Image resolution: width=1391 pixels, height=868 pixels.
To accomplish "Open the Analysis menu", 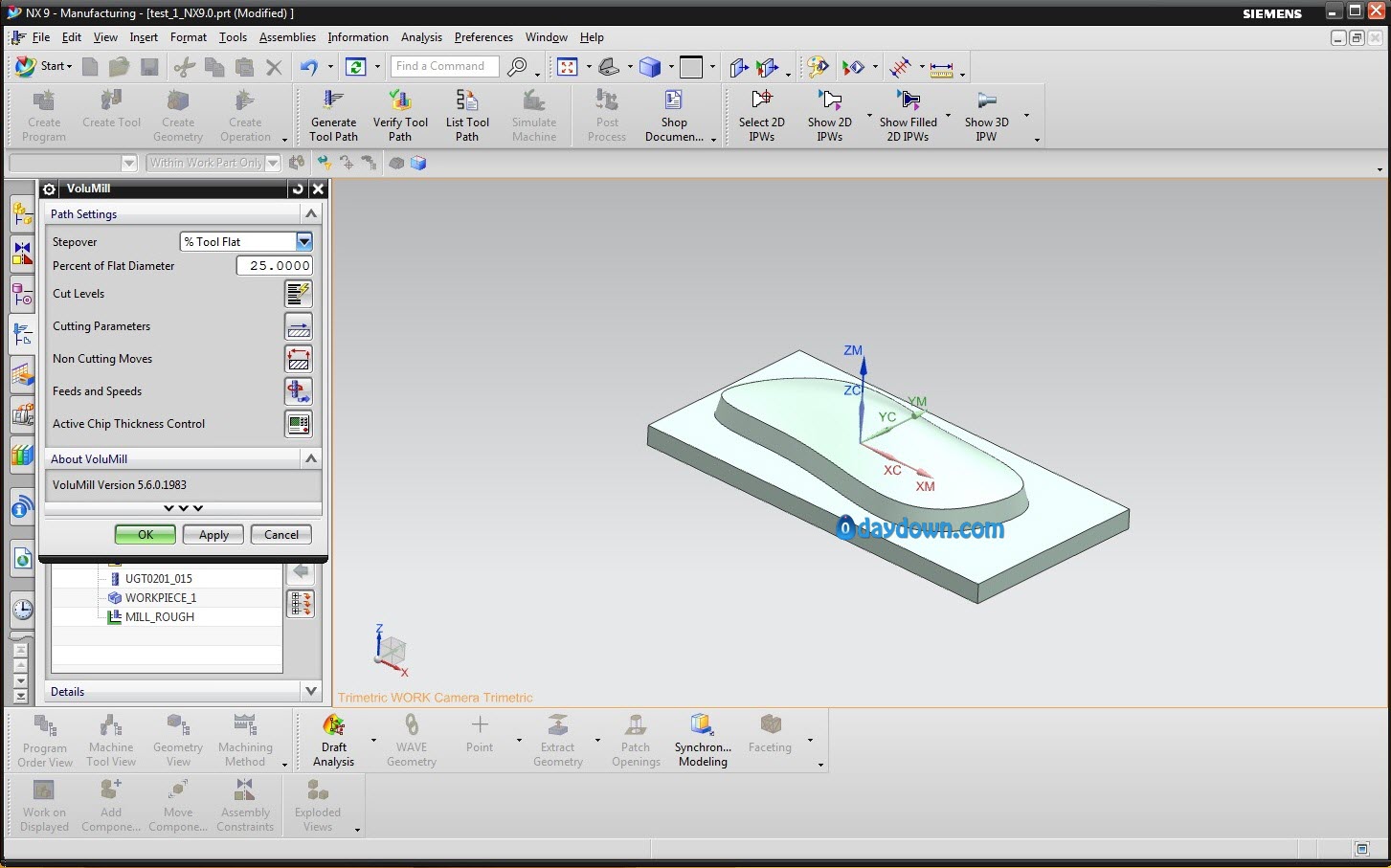I will [421, 37].
